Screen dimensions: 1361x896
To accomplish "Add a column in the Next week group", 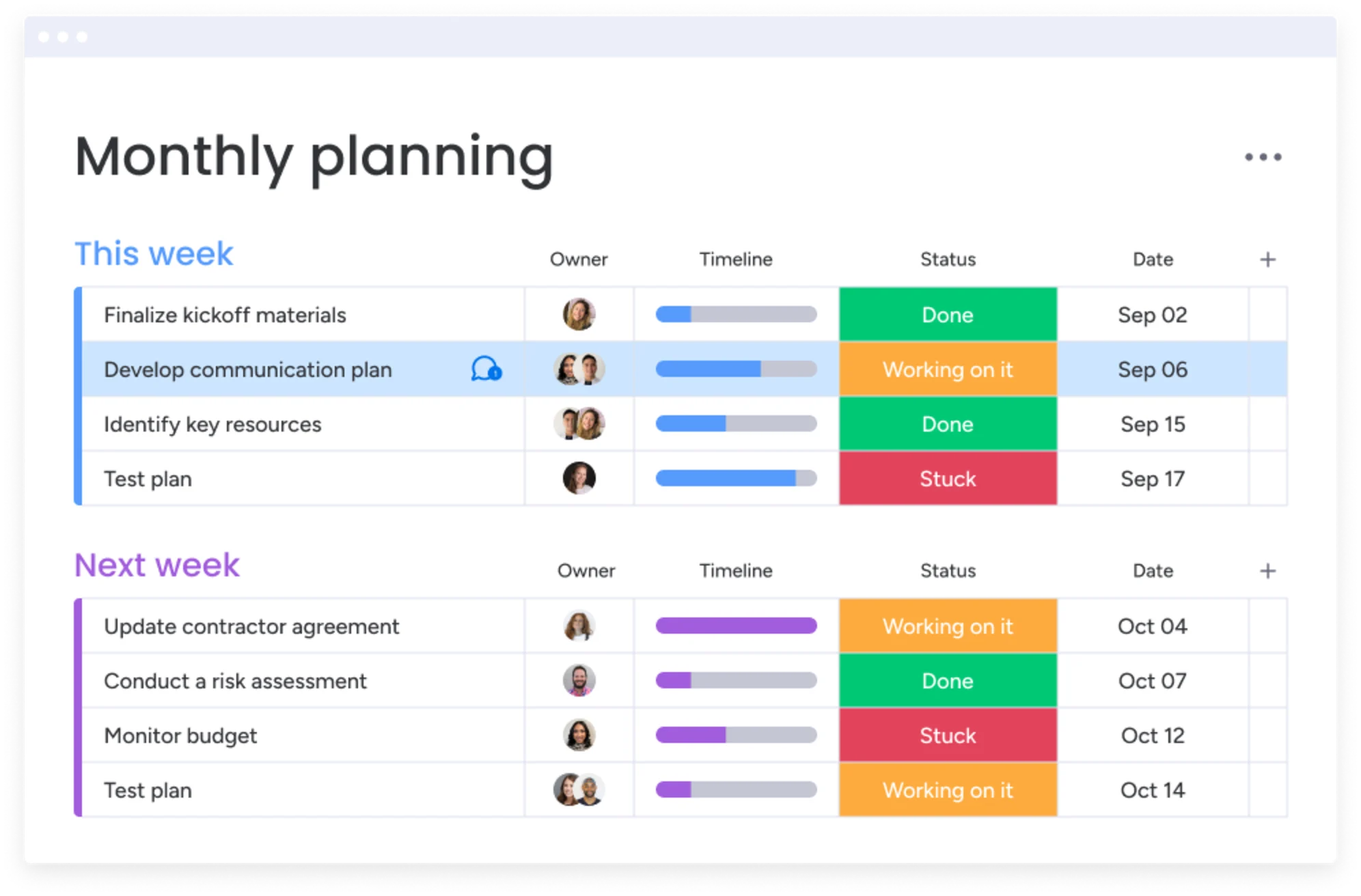I will pos(1267,571).
